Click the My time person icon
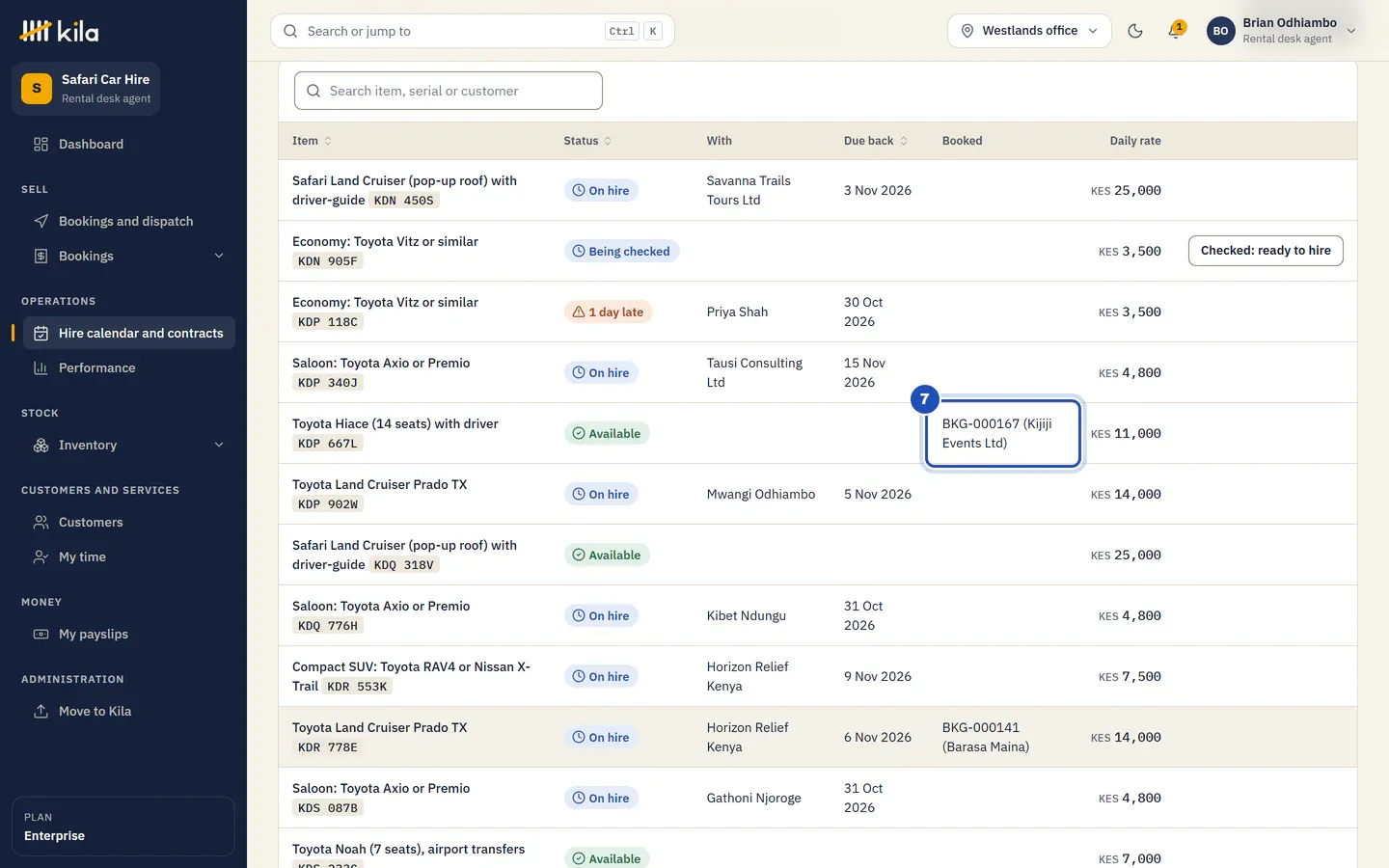The height and width of the screenshot is (868, 1389). 41,557
